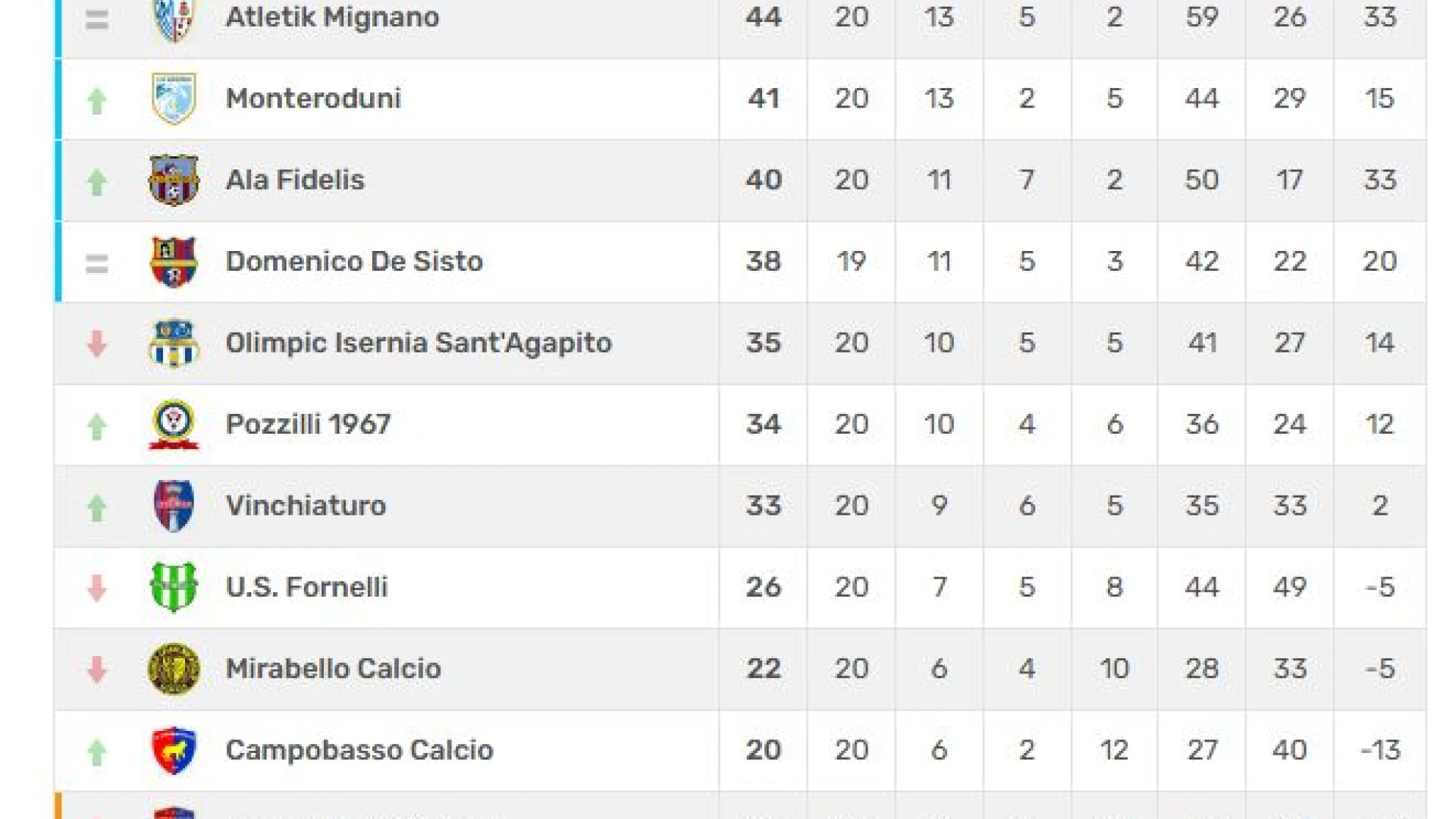Select Mirabello Calcio team name
The image size is (1456, 819).
tap(334, 669)
